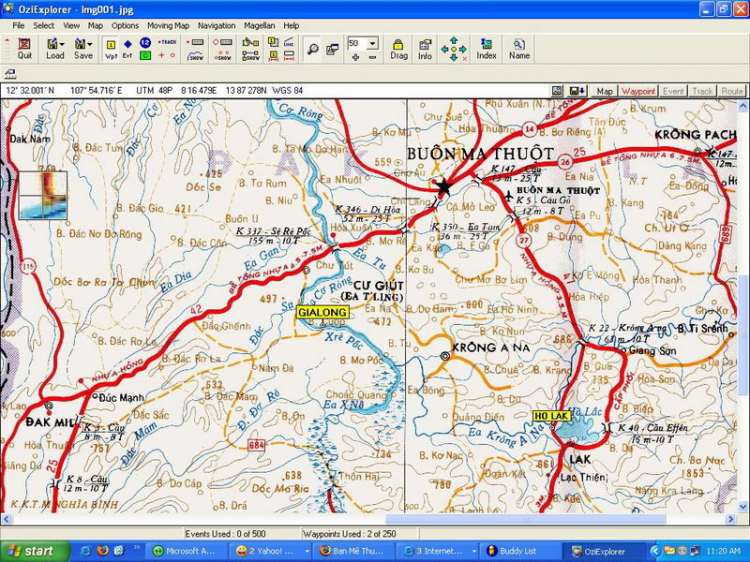Click the Quit toolbar icon
Screen dimensions: 750x562
pos(24,49)
